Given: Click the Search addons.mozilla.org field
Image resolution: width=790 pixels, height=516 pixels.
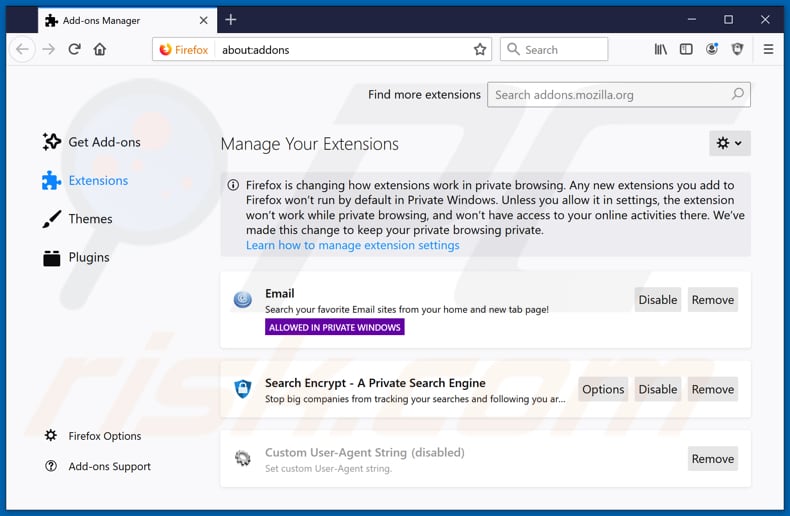Looking at the screenshot, I should [619, 95].
